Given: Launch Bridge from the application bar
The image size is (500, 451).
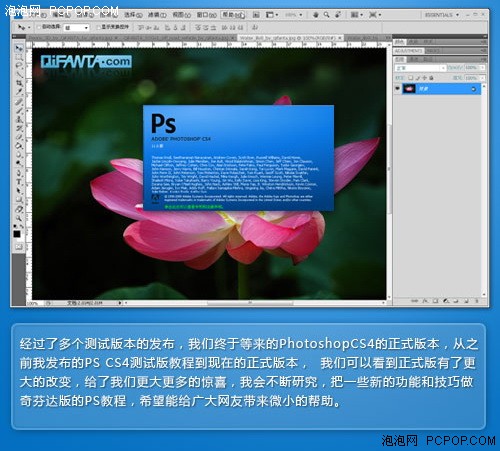Looking at the screenshot, I should coord(256,15).
